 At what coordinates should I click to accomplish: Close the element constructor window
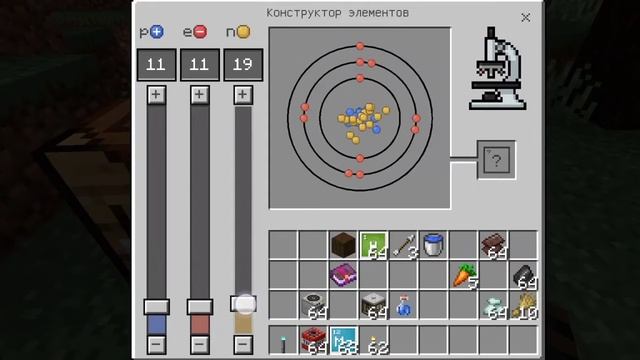(525, 18)
